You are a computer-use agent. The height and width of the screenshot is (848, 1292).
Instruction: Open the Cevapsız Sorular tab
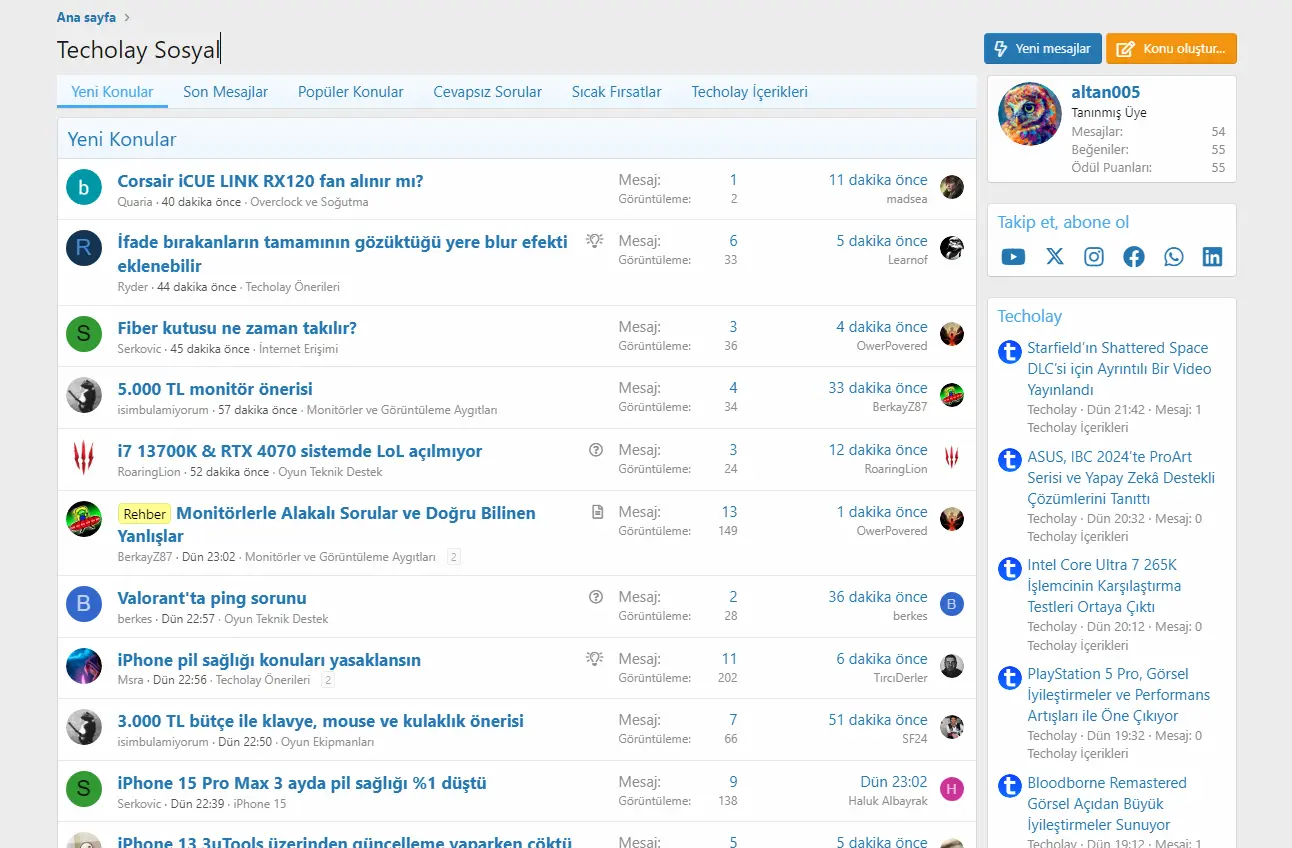point(488,92)
